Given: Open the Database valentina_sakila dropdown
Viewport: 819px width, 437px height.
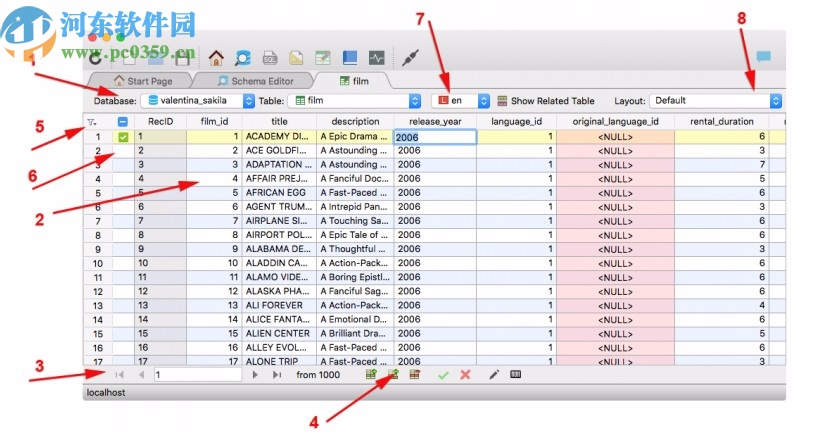Looking at the screenshot, I should [197, 100].
